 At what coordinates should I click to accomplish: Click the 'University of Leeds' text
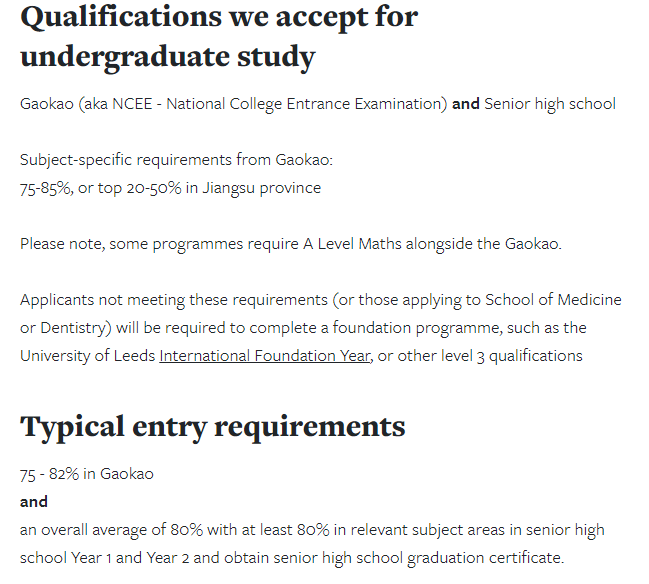[87, 356]
